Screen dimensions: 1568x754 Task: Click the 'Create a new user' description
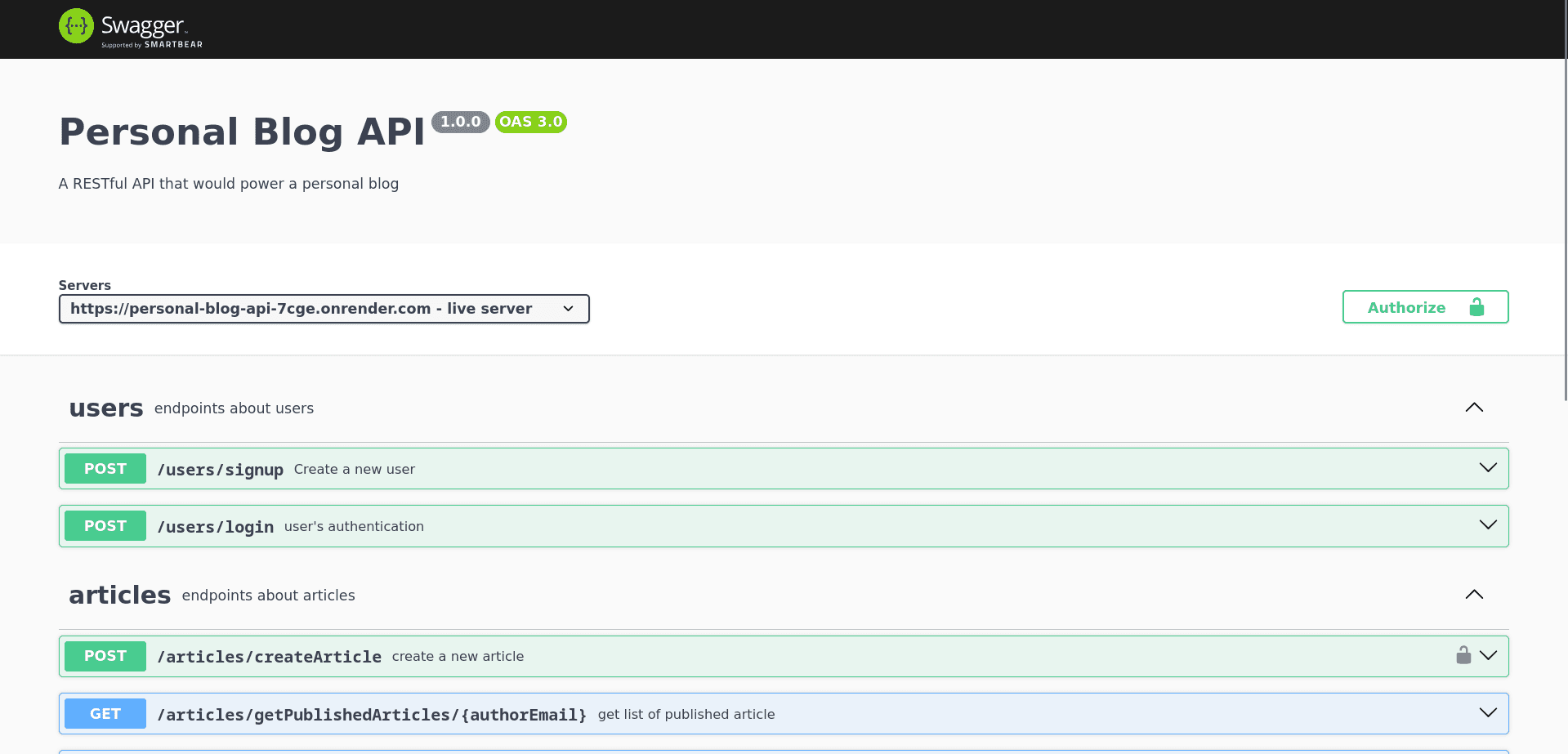click(x=355, y=470)
